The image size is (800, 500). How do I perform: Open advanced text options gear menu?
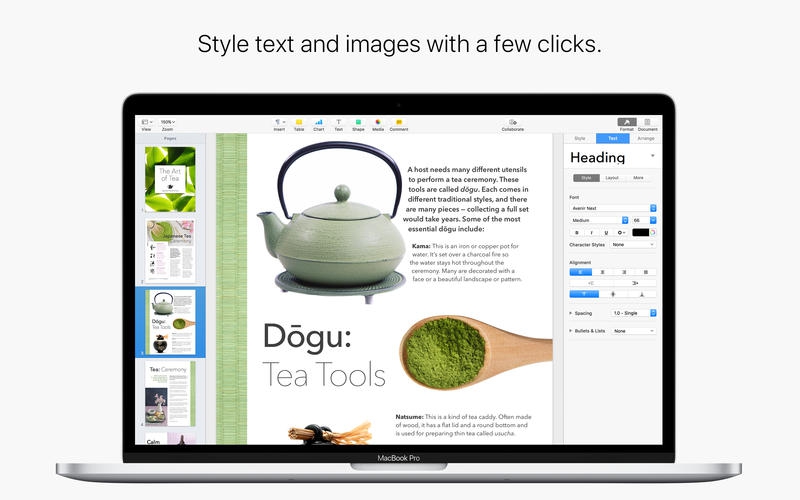tap(621, 233)
